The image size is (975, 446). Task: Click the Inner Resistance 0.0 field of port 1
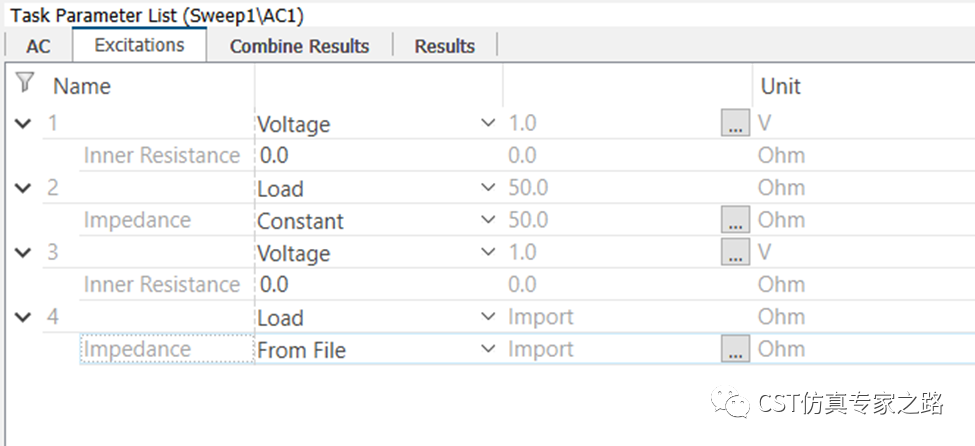[378, 156]
